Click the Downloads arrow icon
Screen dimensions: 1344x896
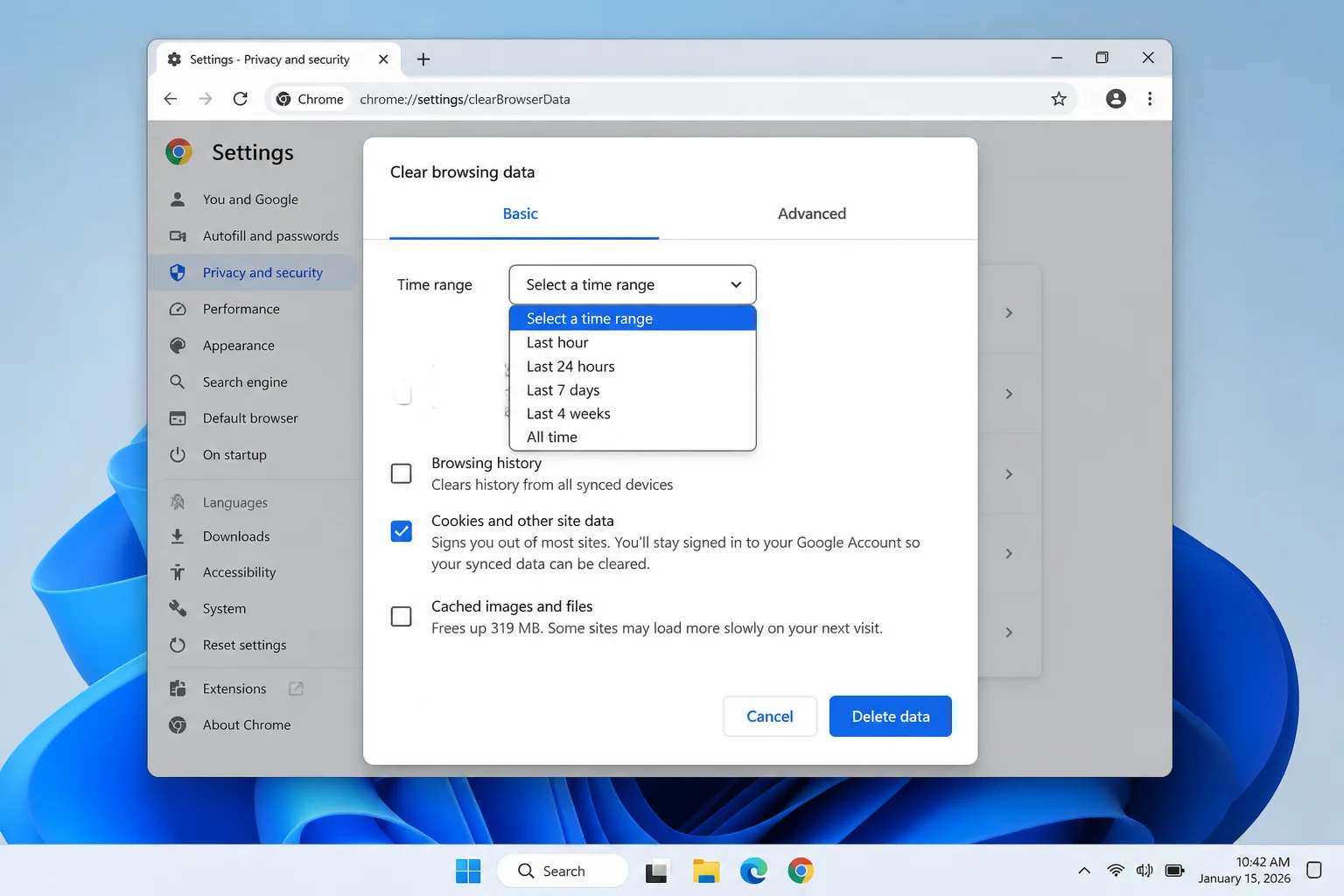[178, 536]
